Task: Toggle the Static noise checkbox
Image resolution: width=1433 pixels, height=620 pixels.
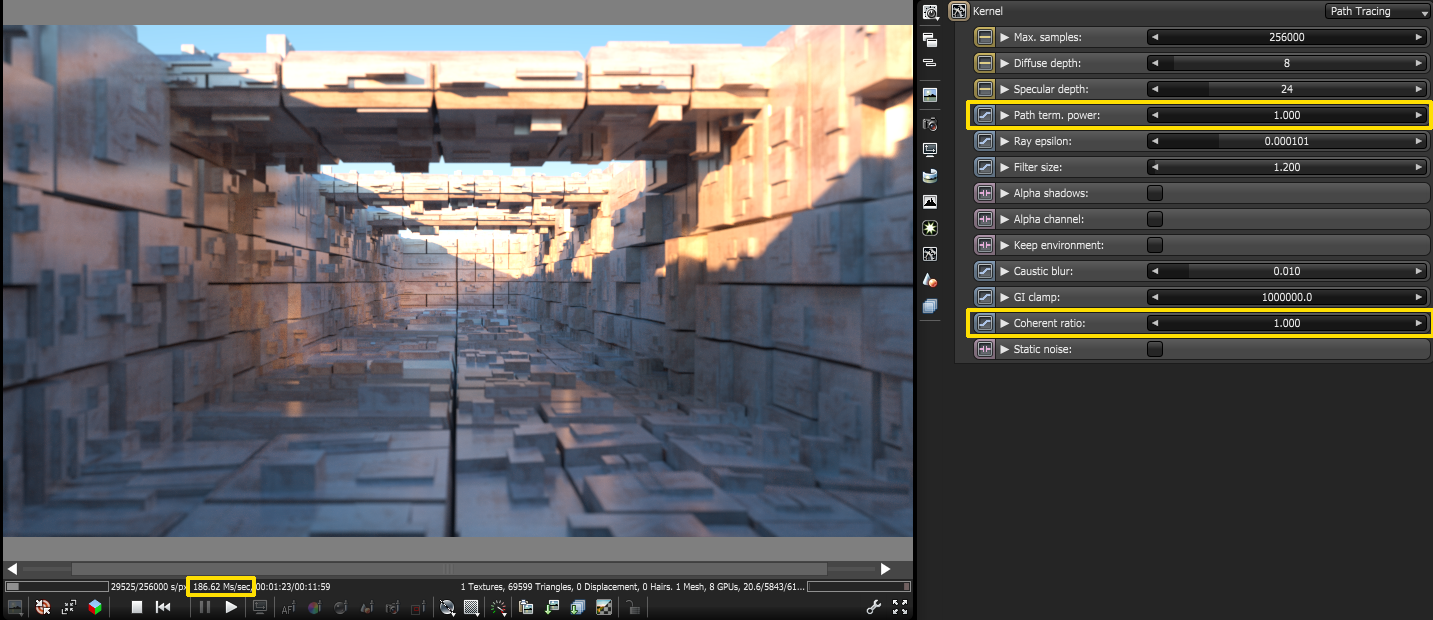Action: tap(1155, 349)
